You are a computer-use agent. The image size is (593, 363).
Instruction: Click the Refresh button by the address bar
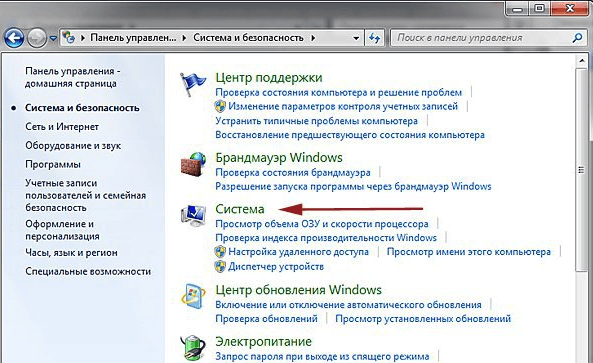pyautogui.click(x=374, y=38)
